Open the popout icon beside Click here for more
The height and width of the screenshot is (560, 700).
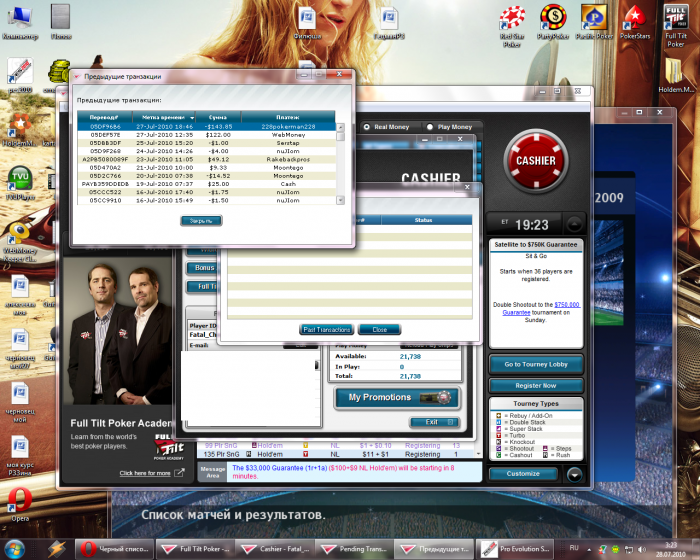pyautogui.click(x=179, y=472)
